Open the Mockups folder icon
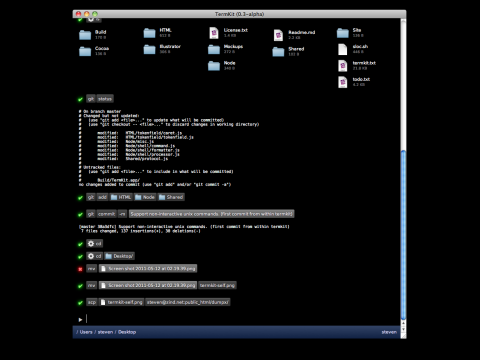 214,49
